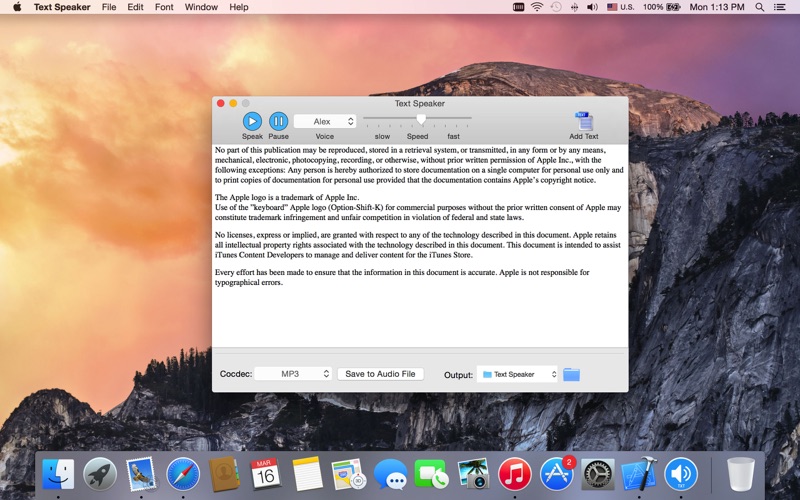Open Mail stamp icon in Dock
Screen dimensions: 800x500
point(141,474)
